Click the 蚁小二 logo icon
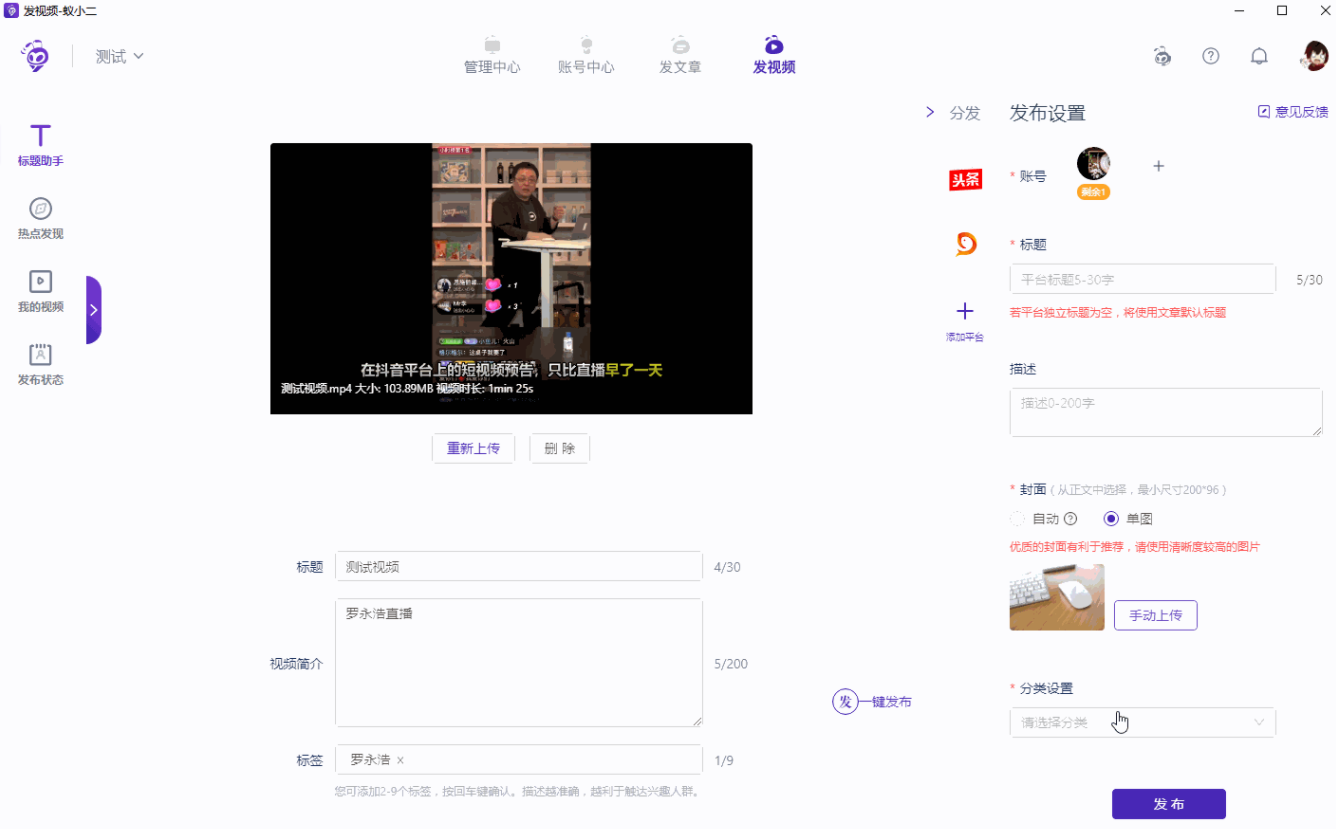 [37, 56]
